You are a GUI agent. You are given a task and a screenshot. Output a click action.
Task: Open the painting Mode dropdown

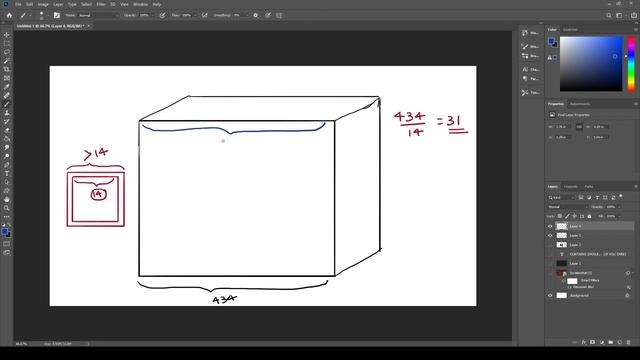(98, 16)
